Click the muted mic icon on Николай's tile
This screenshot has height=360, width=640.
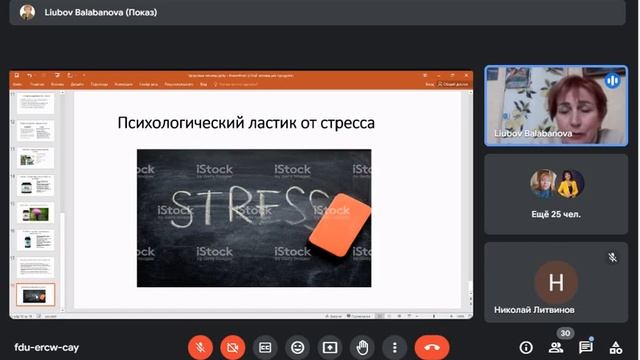coord(612,258)
